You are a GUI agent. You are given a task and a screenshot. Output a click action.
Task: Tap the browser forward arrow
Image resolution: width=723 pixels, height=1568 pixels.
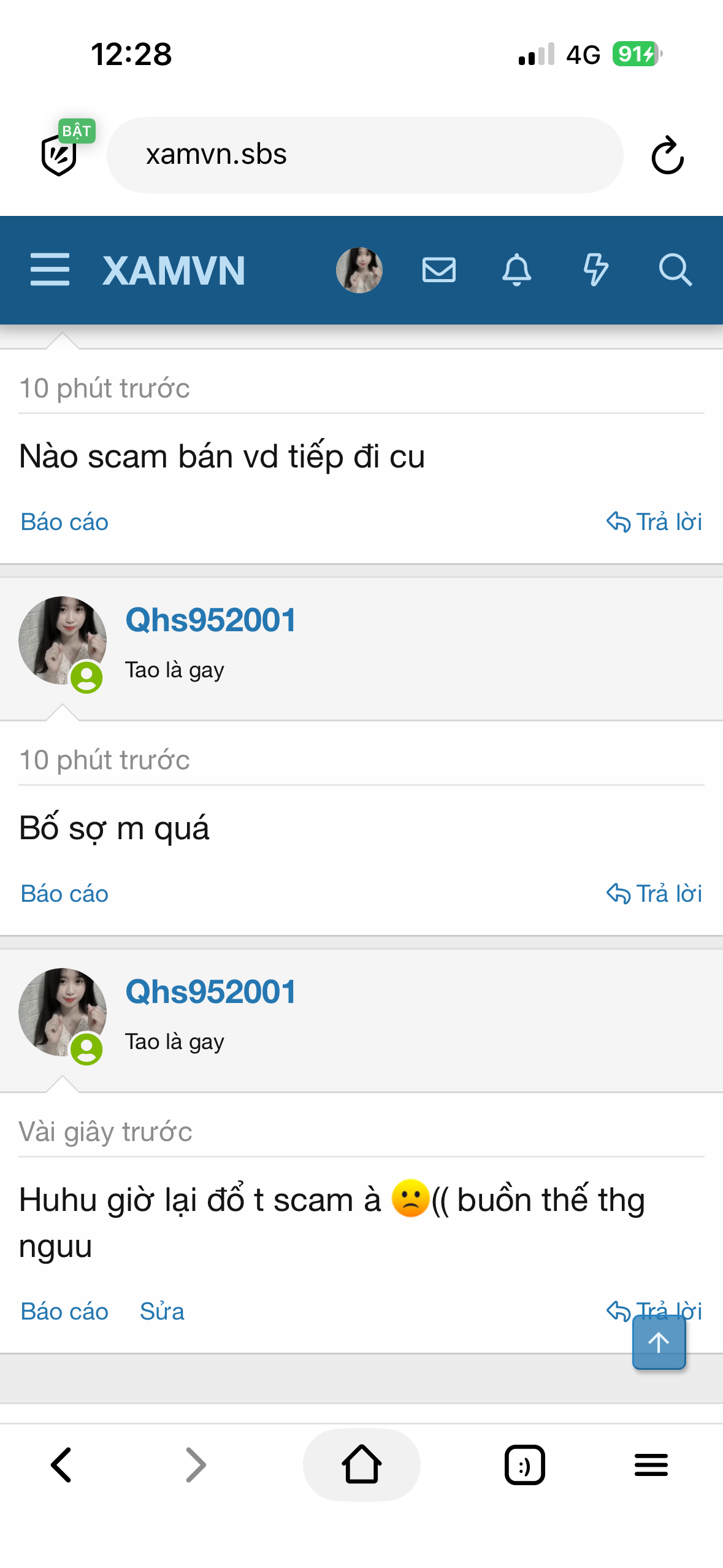[x=196, y=1465]
